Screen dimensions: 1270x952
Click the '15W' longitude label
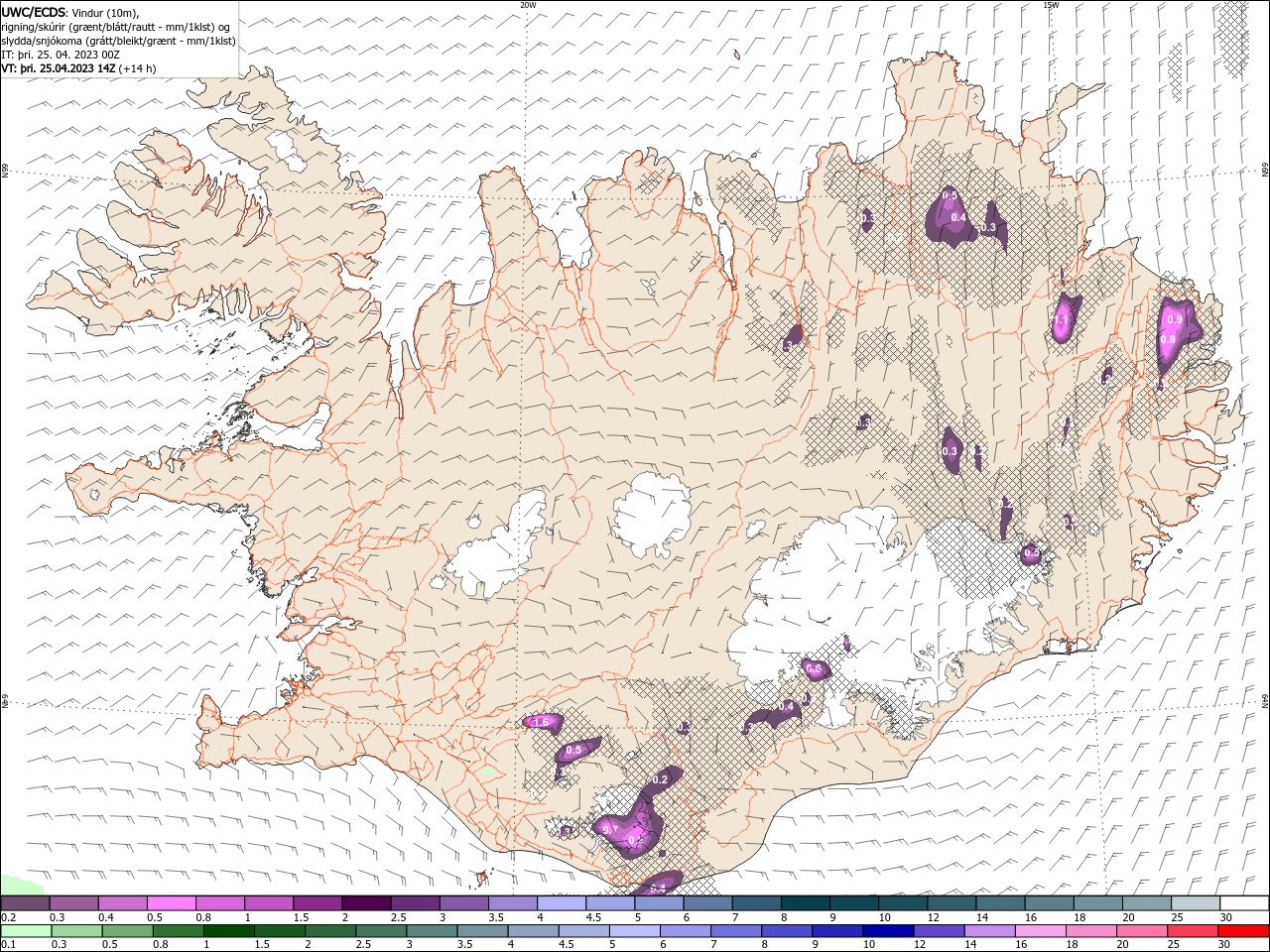coord(1051,5)
